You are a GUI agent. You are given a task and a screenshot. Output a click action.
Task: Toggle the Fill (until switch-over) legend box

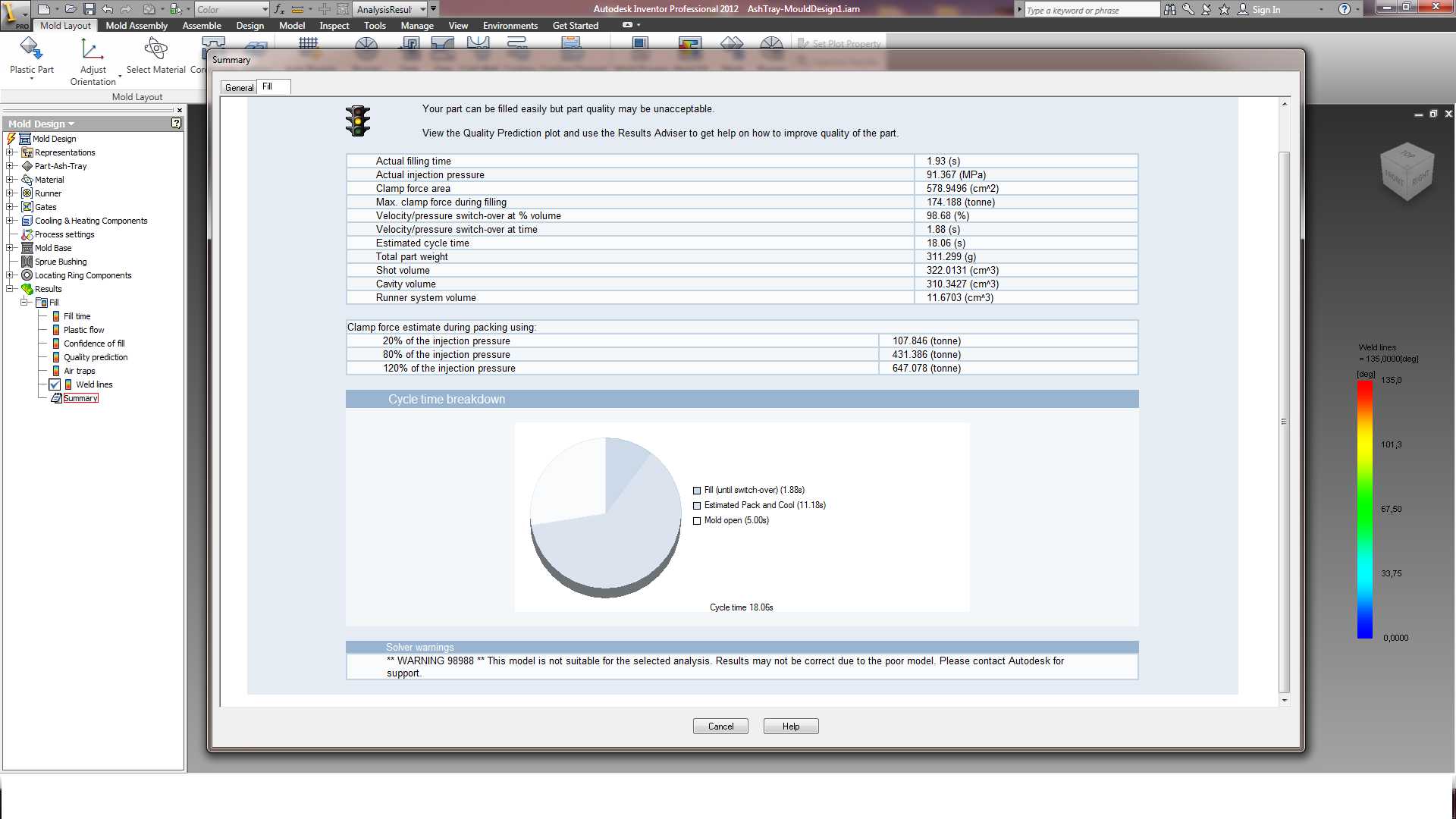697,491
